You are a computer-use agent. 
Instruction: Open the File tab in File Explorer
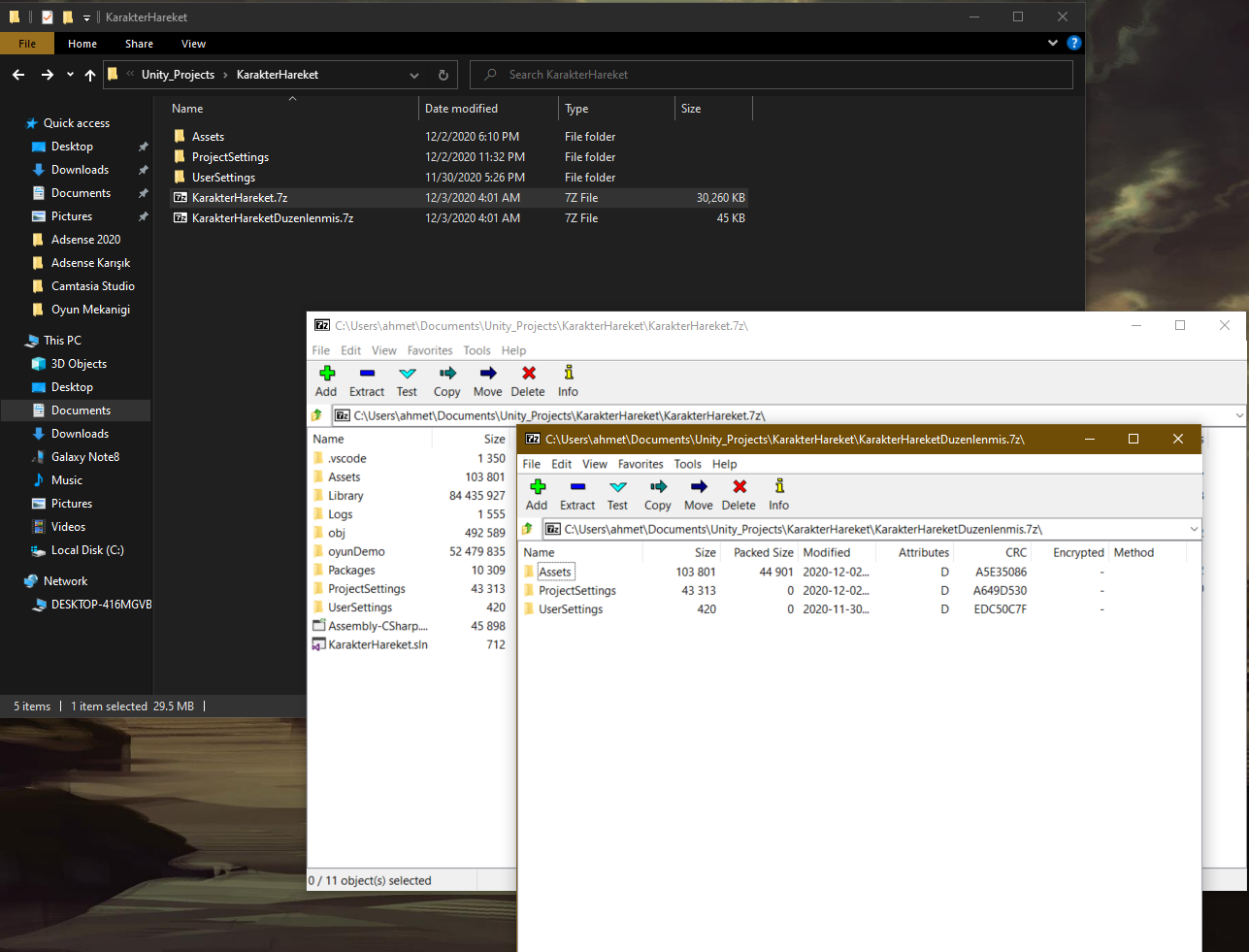click(x=27, y=44)
